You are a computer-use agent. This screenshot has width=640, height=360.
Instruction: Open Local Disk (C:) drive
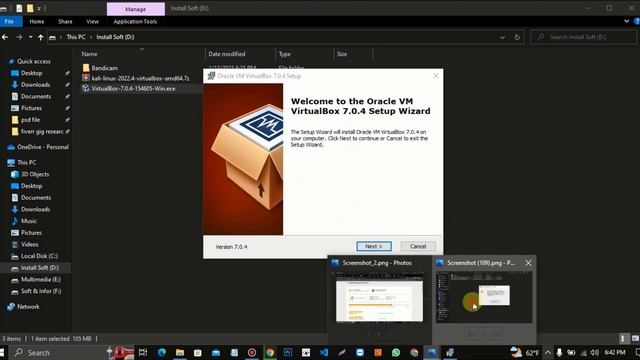(39, 256)
